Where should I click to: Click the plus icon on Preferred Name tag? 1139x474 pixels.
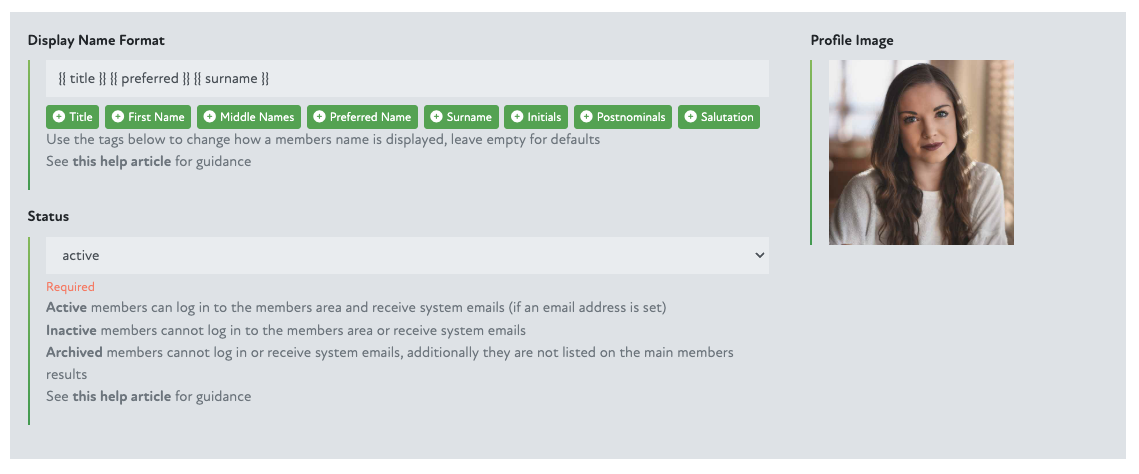coord(319,117)
